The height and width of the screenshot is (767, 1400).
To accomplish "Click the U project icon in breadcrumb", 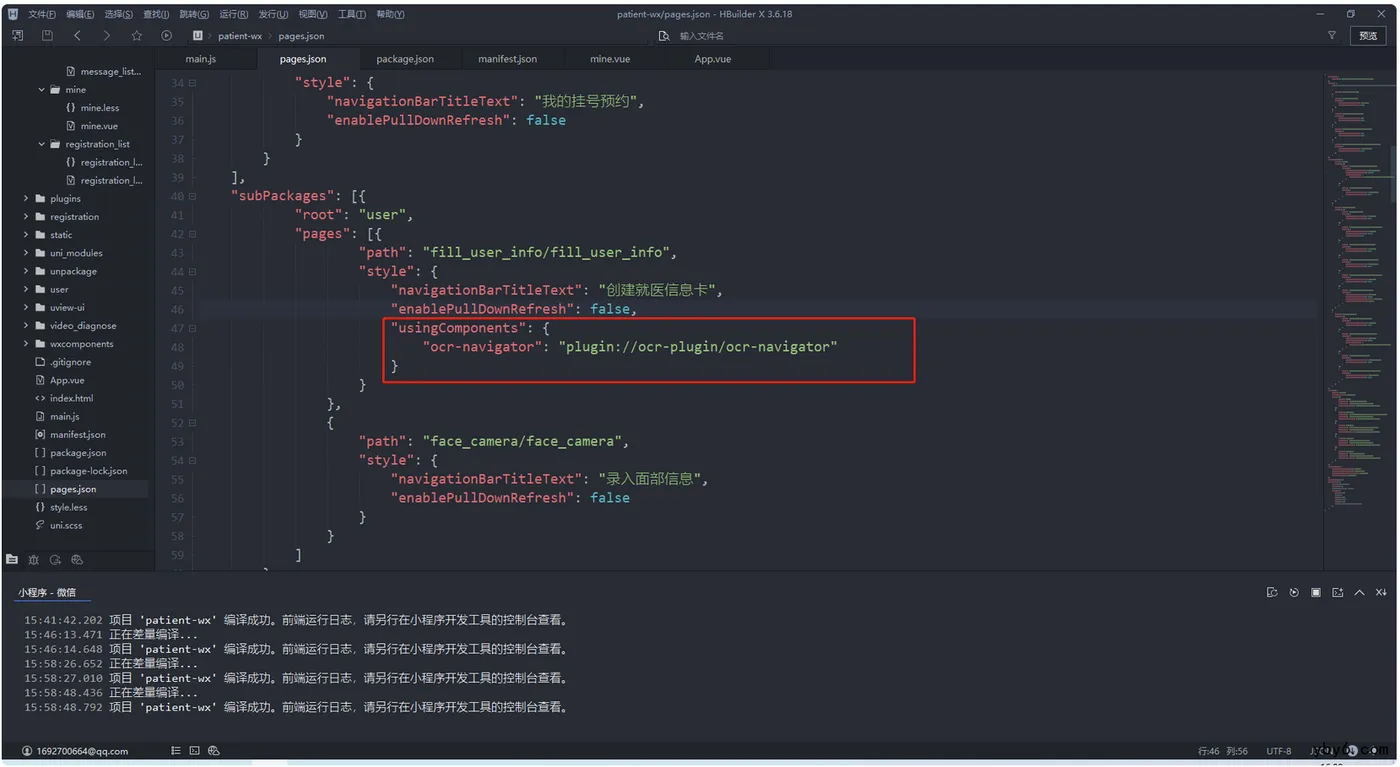I will (198, 36).
